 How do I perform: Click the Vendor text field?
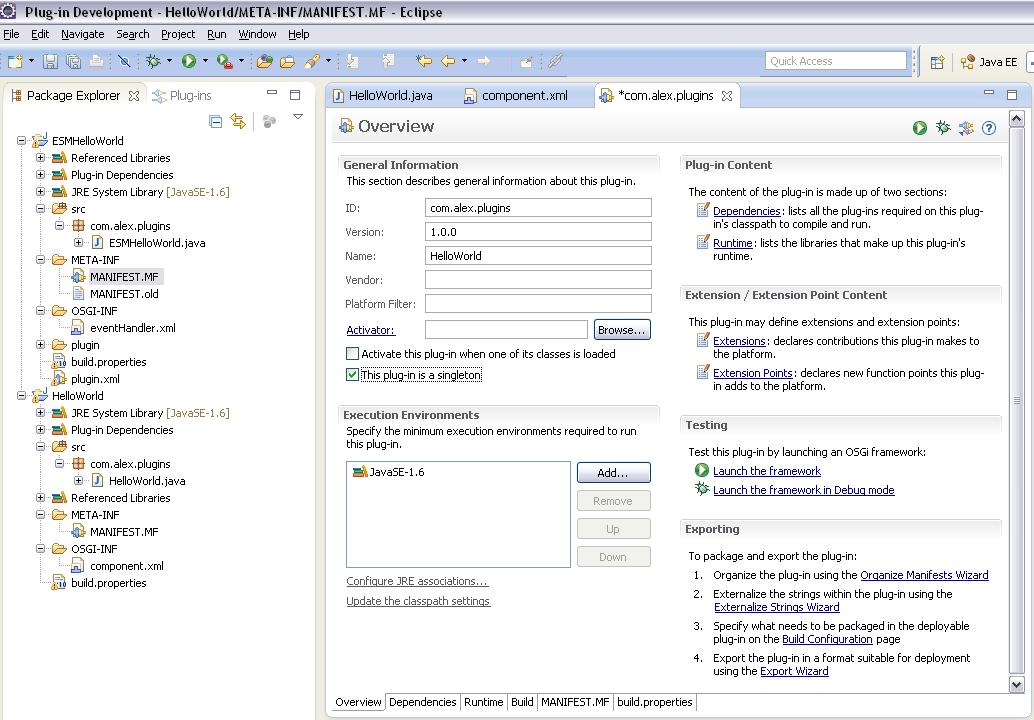pyautogui.click(x=538, y=280)
